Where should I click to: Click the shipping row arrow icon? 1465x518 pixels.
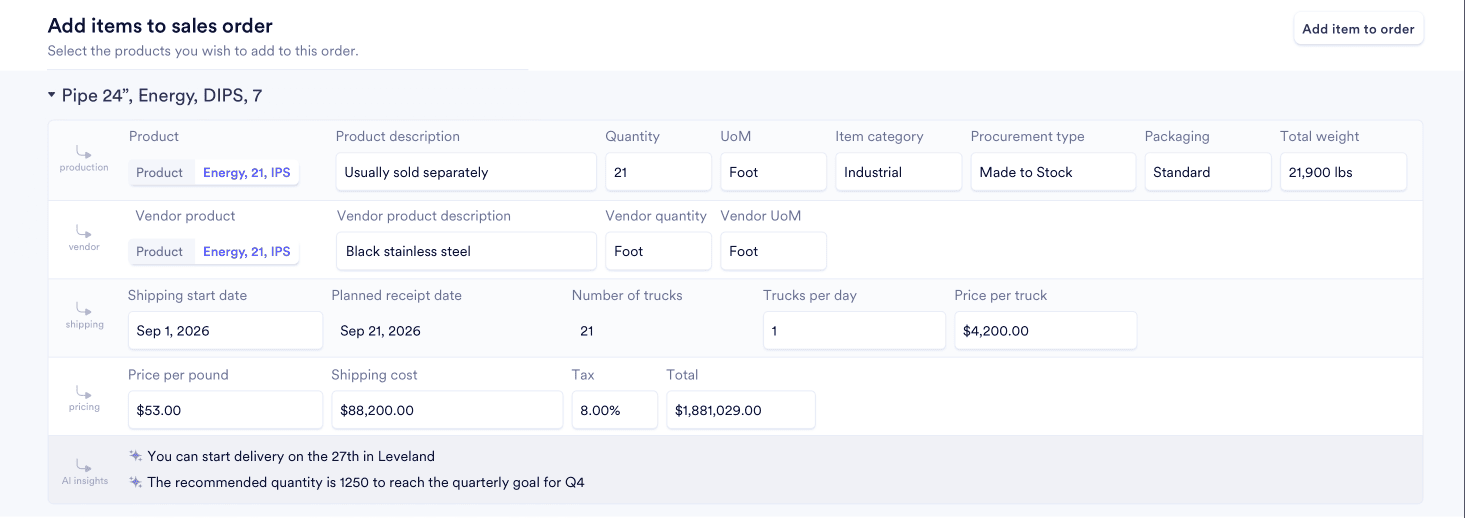(84, 310)
